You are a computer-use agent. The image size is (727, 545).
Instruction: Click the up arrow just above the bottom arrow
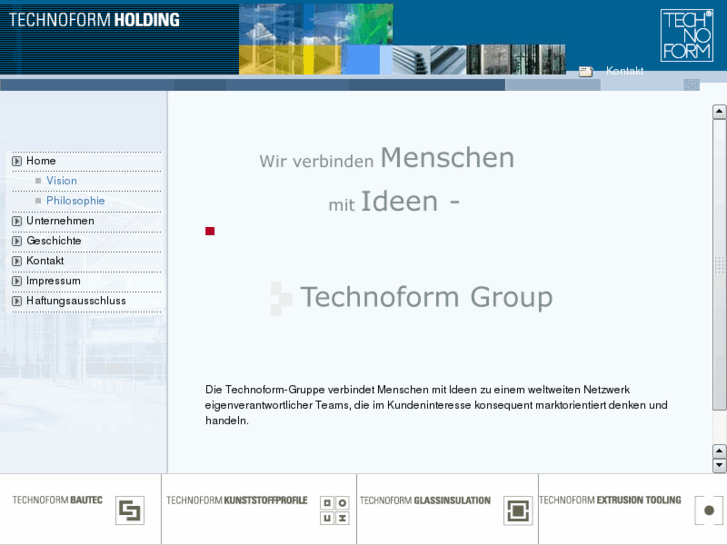point(719,451)
